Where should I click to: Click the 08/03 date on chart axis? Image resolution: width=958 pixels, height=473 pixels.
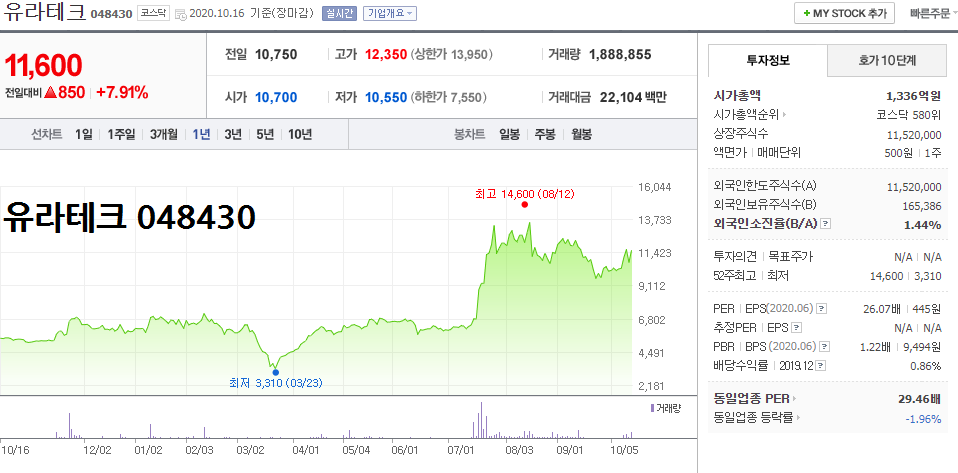(x=519, y=450)
